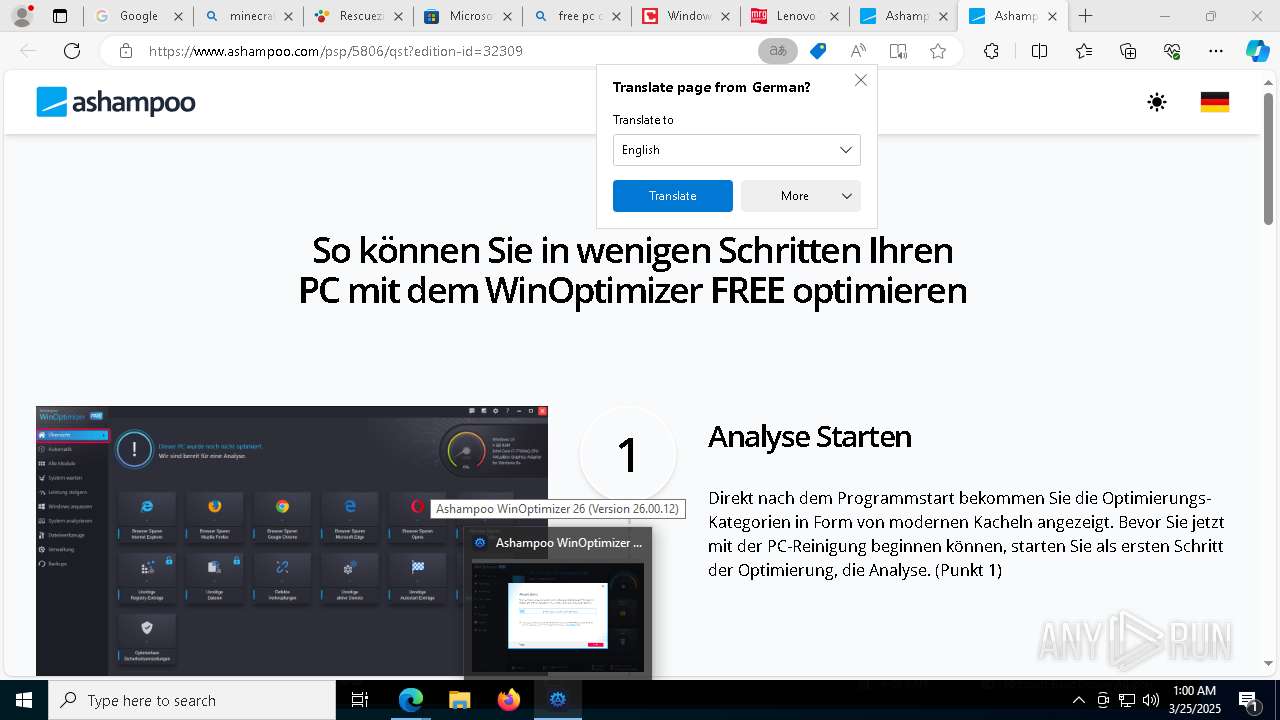
Task: Click the 'Analyse Starten' heading
Action: [810, 437]
